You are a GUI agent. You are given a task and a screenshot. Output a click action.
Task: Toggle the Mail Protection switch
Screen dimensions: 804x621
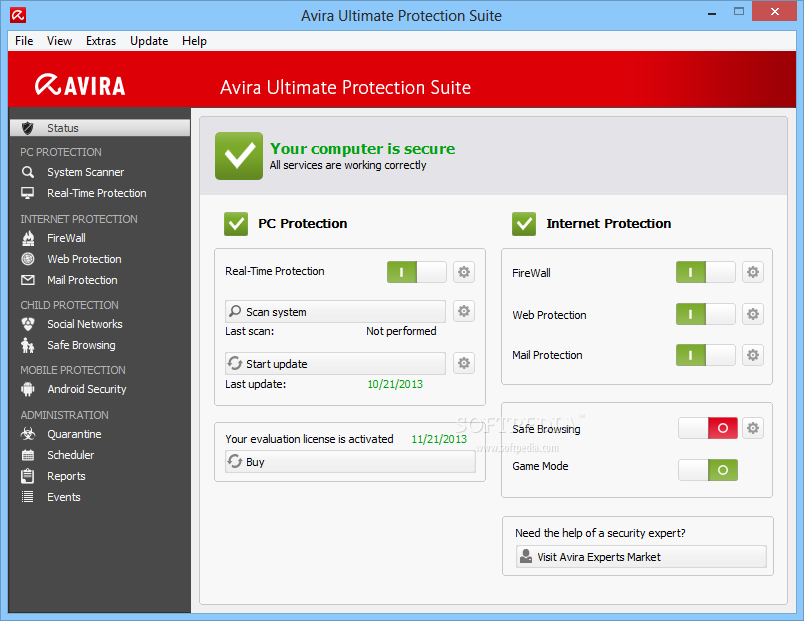tap(706, 355)
